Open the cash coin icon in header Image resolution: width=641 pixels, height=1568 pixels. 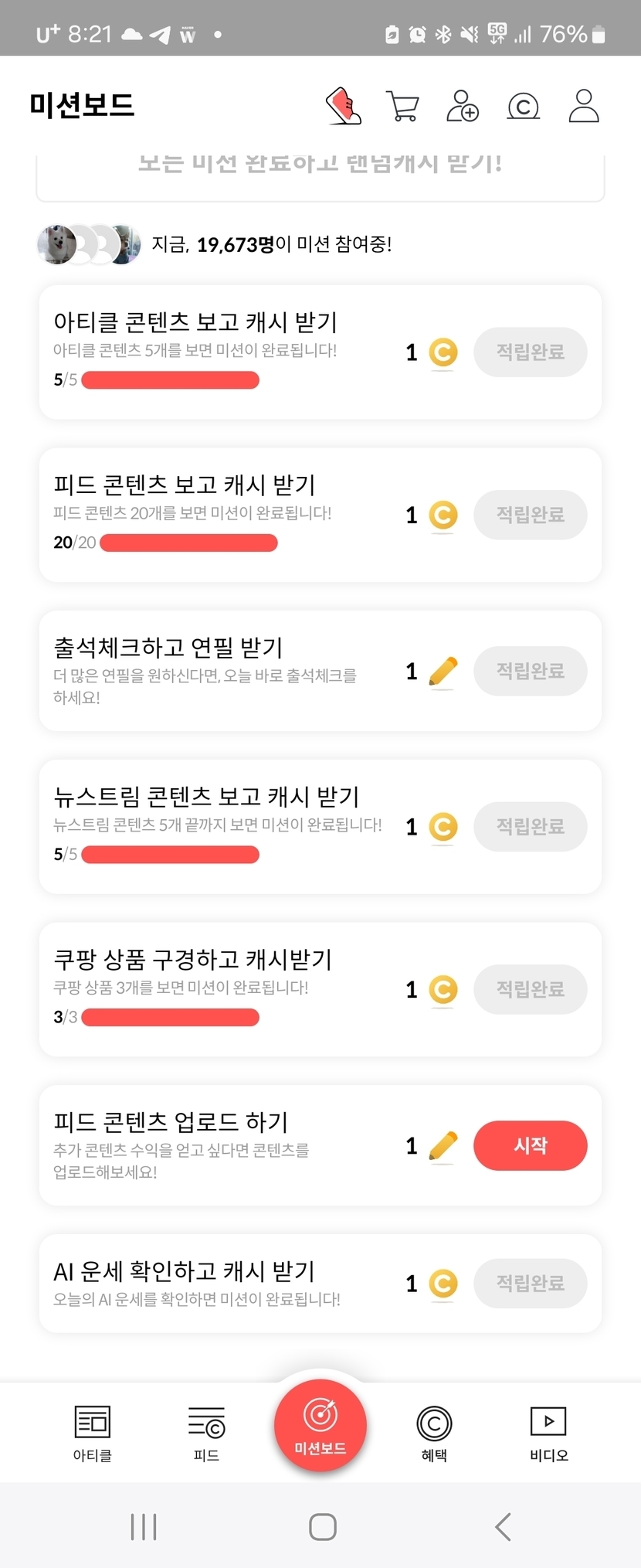pyautogui.click(x=523, y=106)
